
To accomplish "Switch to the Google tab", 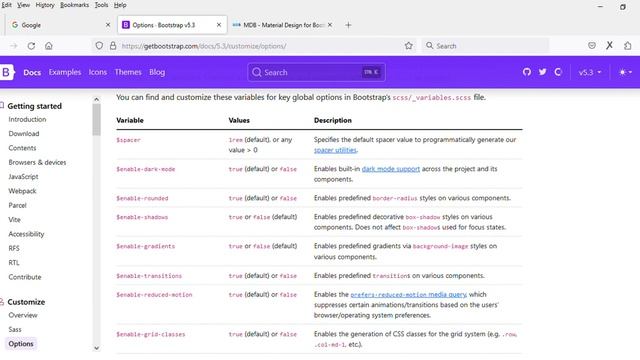I will (x=60, y=25).
